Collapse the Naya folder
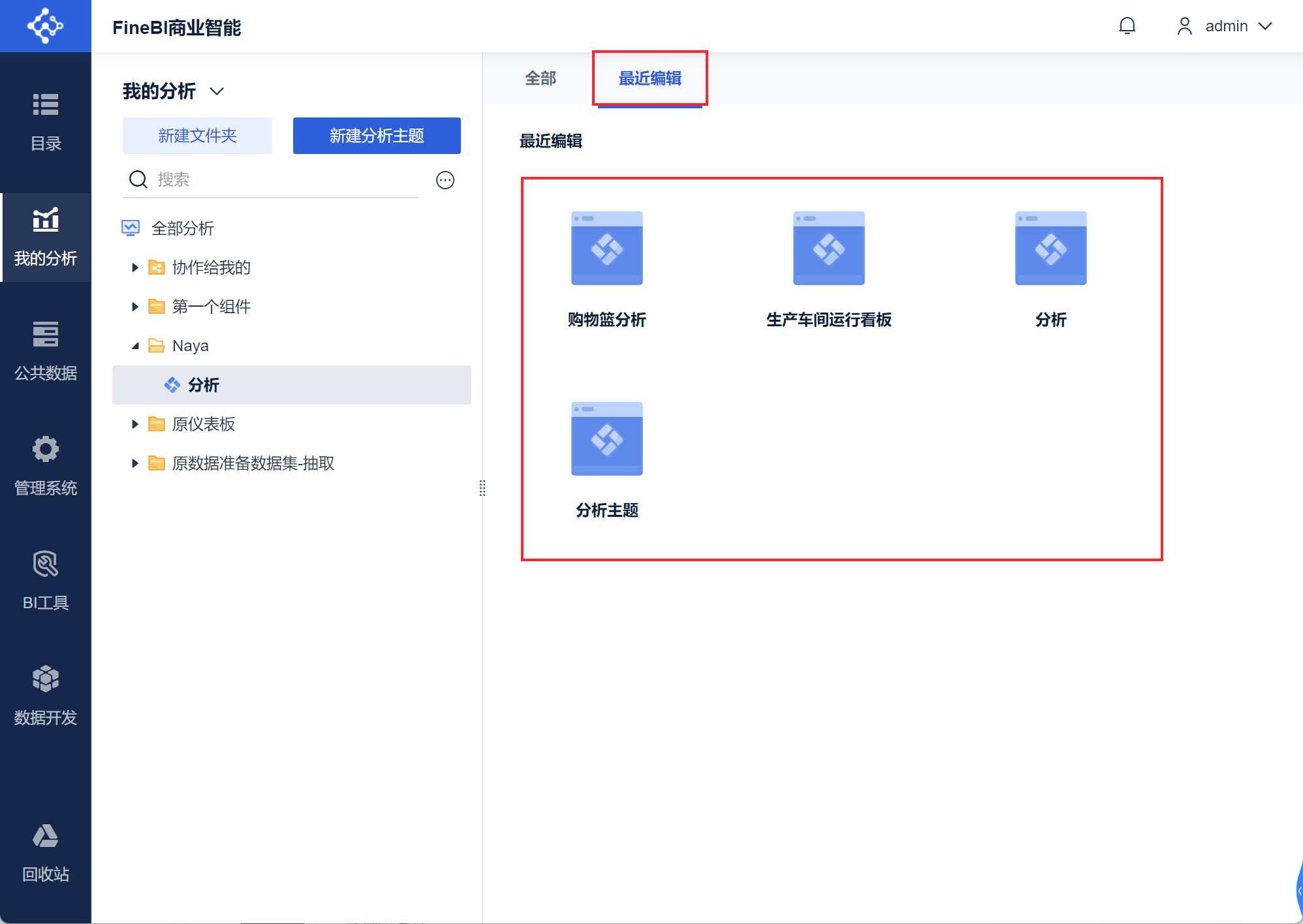 [135, 346]
